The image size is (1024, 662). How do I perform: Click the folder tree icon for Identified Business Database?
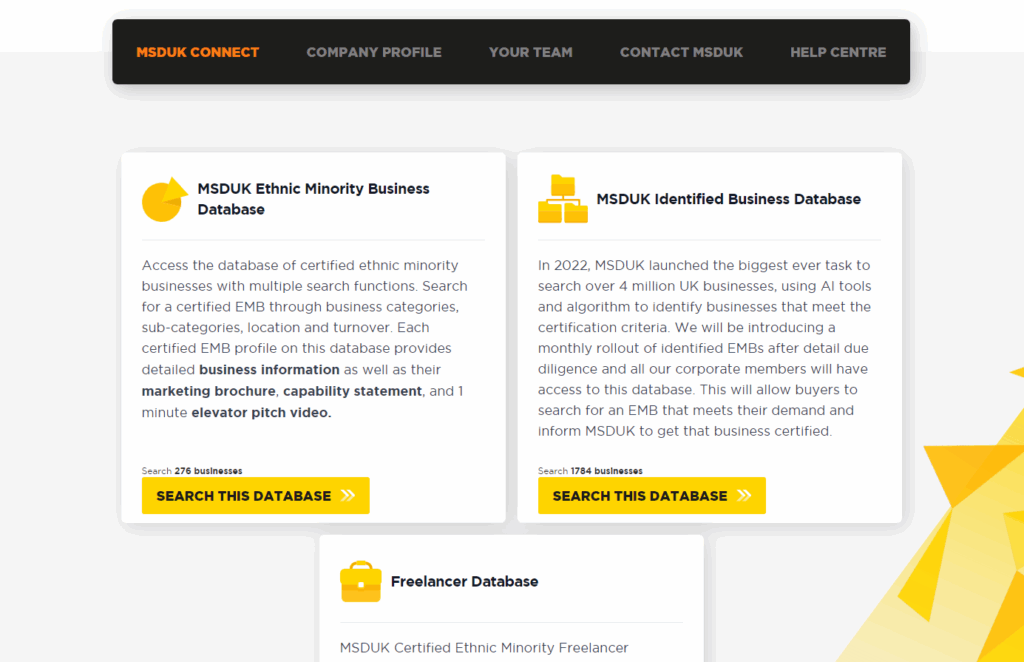tap(562, 199)
